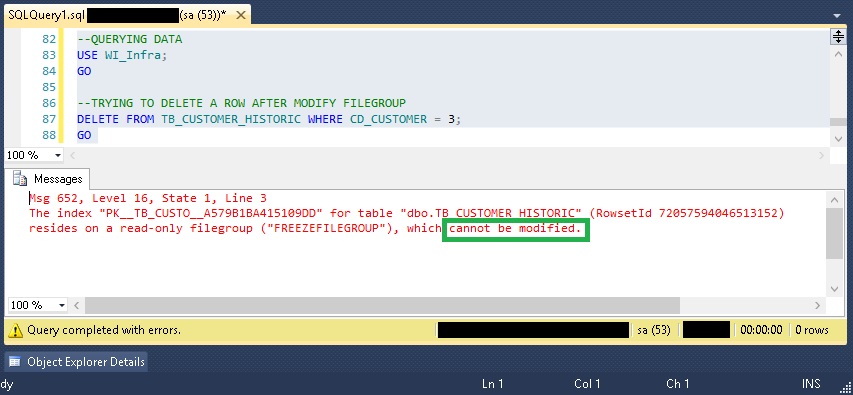The width and height of the screenshot is (853, 395).
Task: Click Query completed with errors status text
Action: [104, 330]
